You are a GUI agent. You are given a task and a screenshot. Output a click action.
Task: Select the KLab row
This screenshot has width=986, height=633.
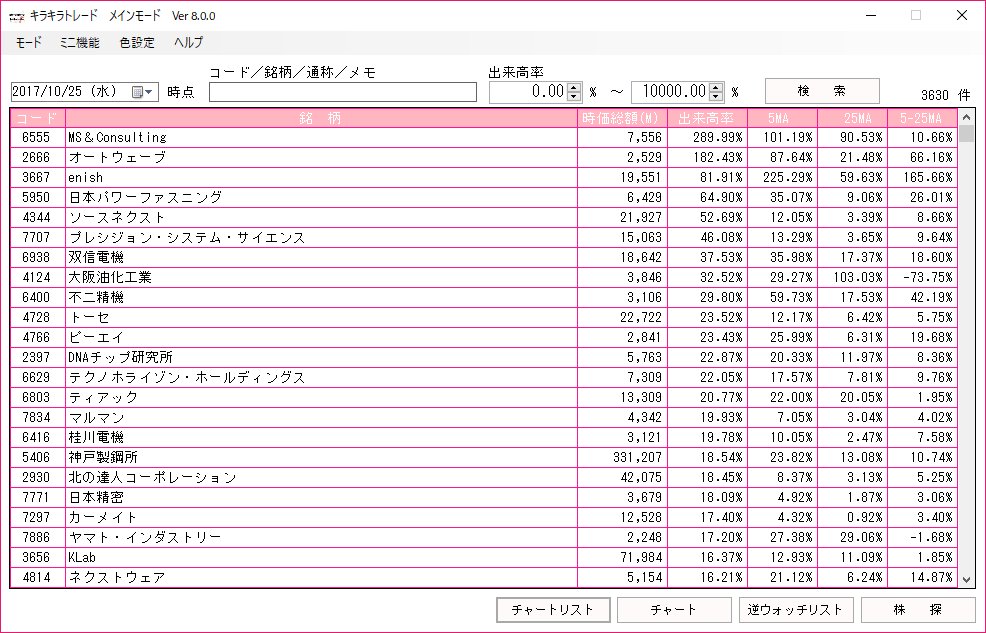tap(484, 558)
